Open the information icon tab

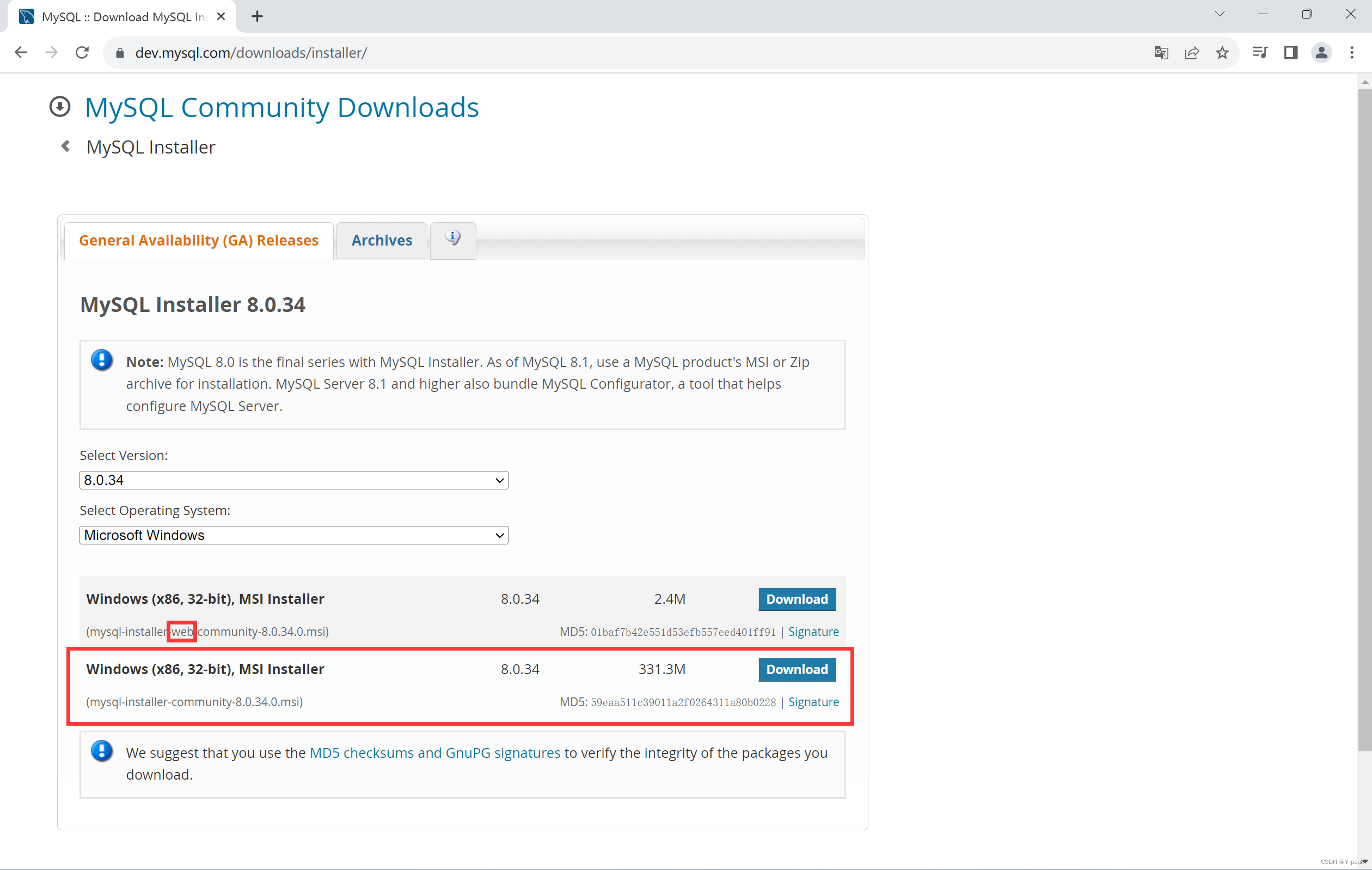[453, 240]
